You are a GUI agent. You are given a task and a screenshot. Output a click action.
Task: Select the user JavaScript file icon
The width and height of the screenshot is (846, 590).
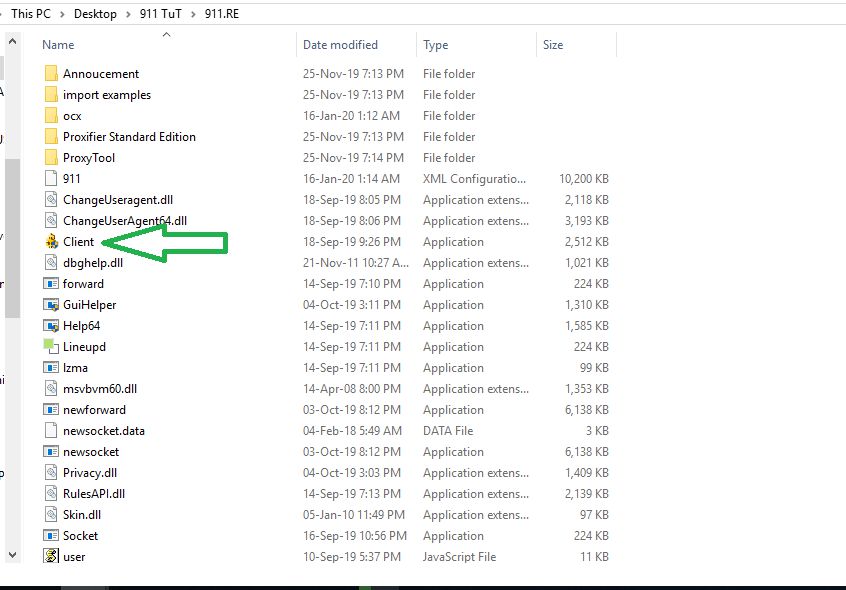(x=52, y=557)
